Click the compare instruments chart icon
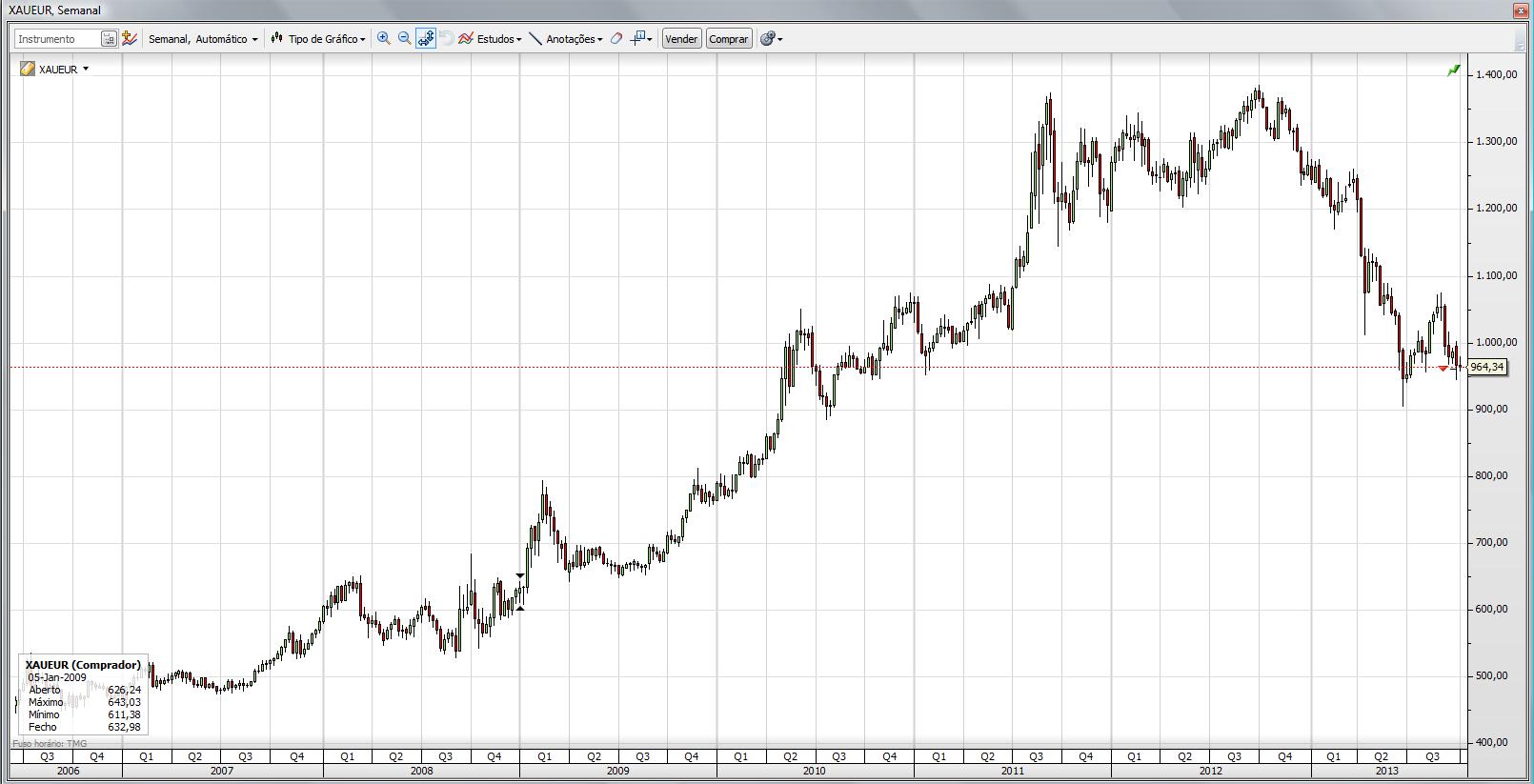Image resolution: width=1534 pixels, height=784 pixels. coord(130,39)
